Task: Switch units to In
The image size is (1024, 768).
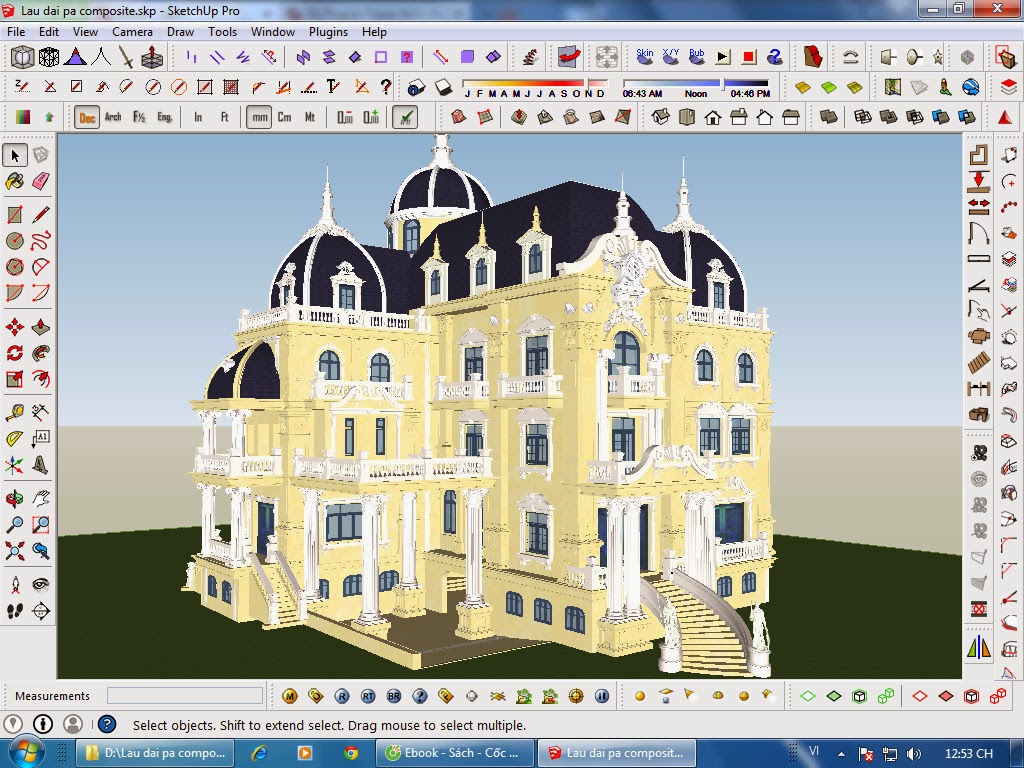Action: pyautogui.click(x=198, y=118)
